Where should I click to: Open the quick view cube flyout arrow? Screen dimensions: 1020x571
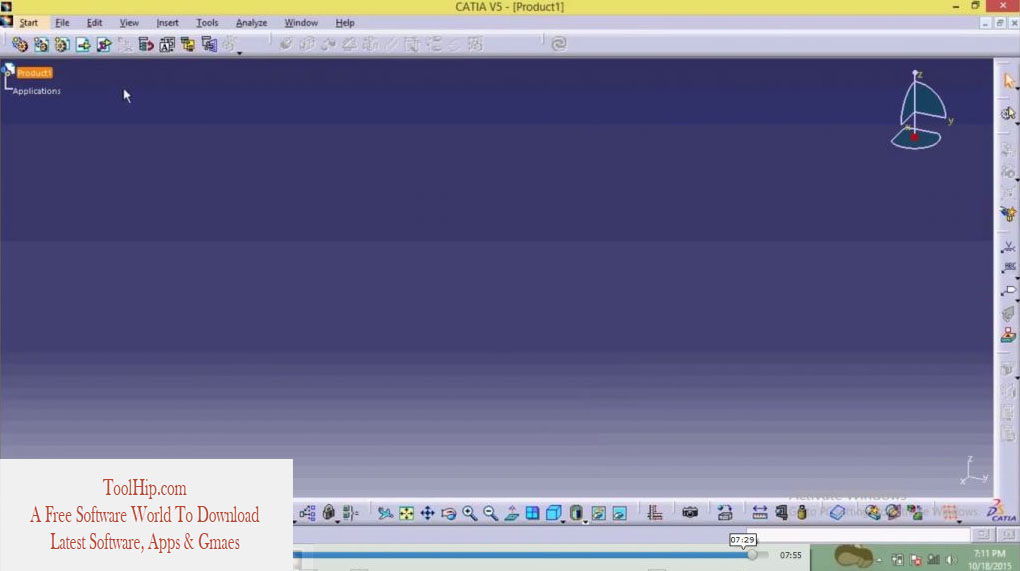[x=563, y=522]
